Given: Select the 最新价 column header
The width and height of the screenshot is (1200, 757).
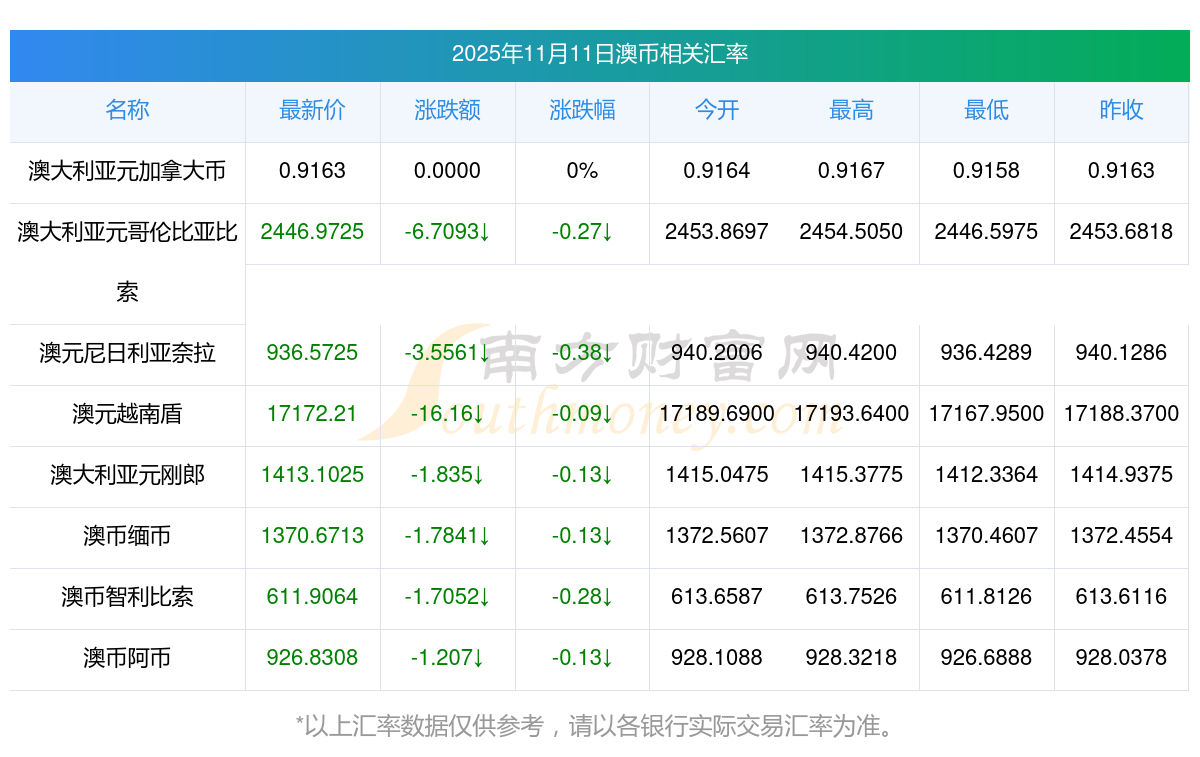Looking at the screenshot, I should coord(312,110).
